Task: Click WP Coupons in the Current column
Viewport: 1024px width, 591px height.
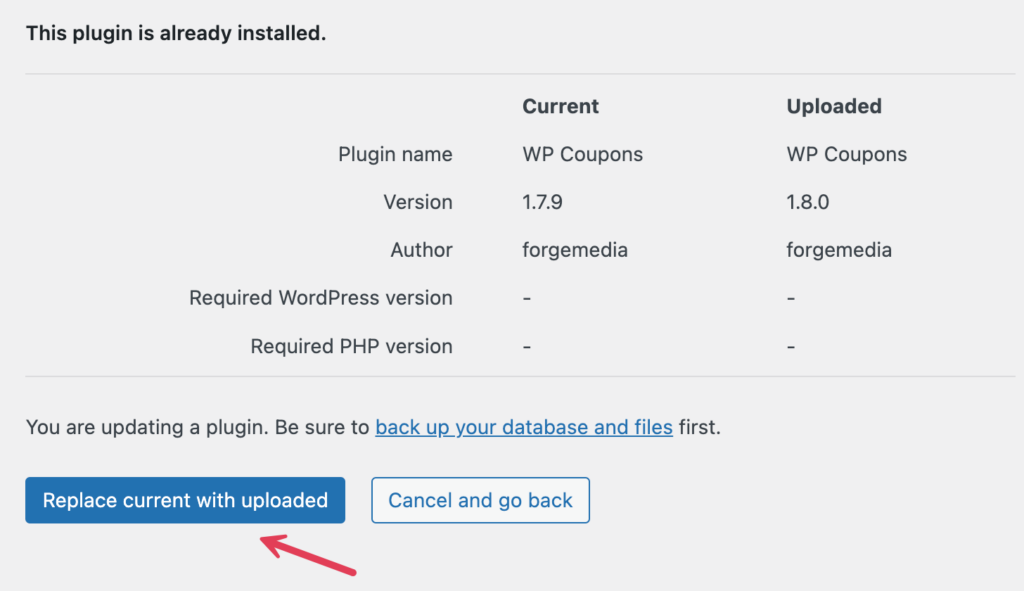Action: [x=583, y=155]
